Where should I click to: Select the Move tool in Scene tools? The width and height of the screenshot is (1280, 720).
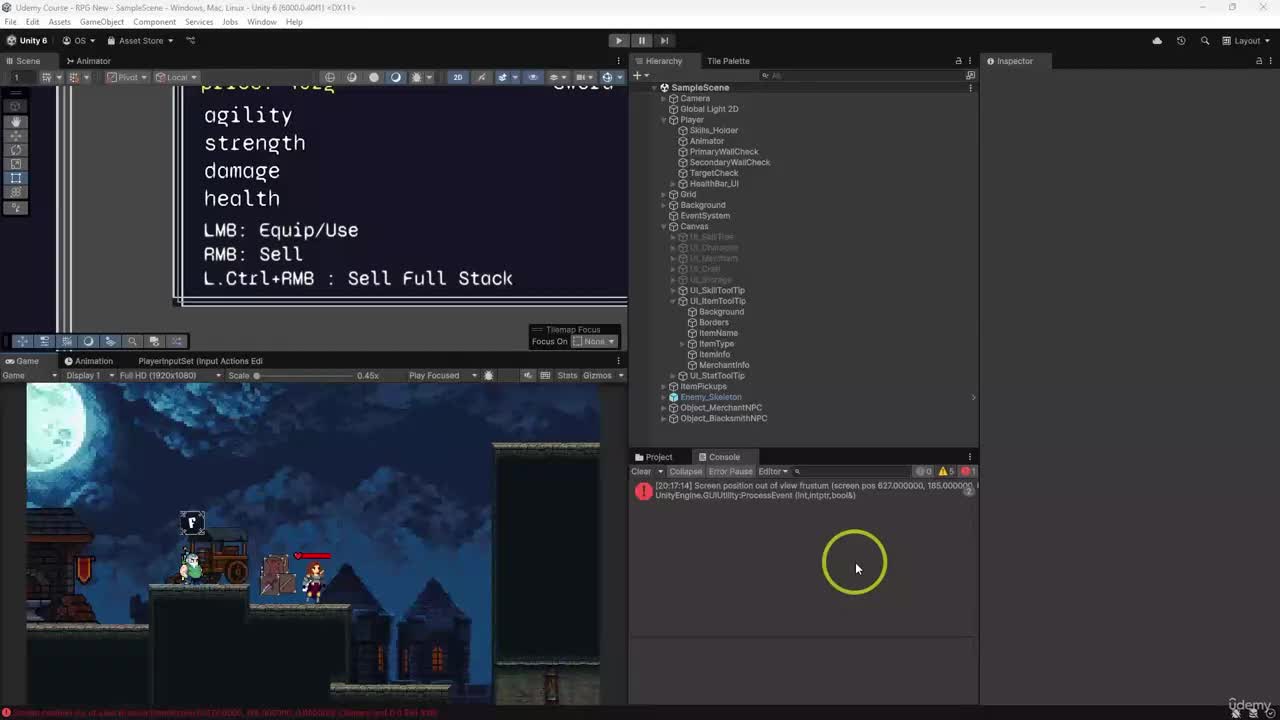tap(16, 135)
